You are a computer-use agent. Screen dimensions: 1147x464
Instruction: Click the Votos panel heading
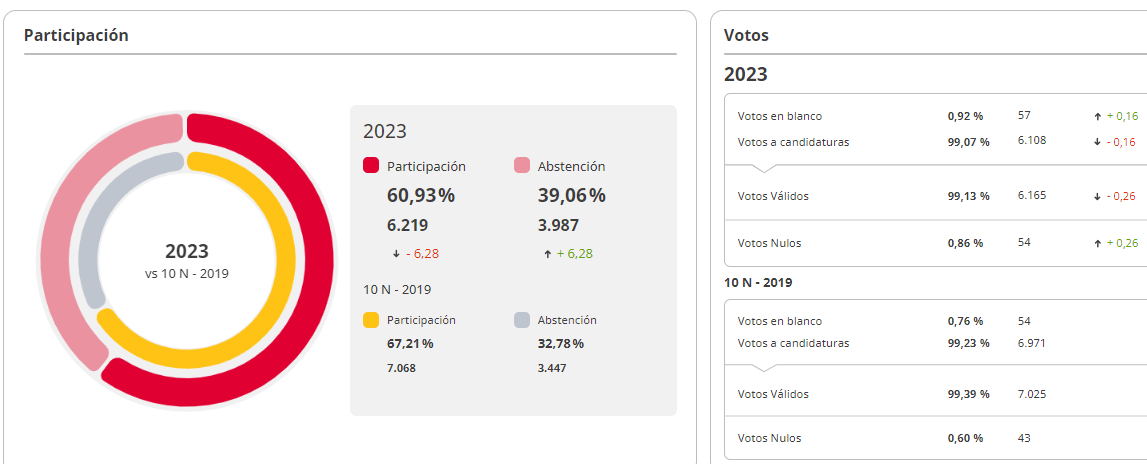746,35
